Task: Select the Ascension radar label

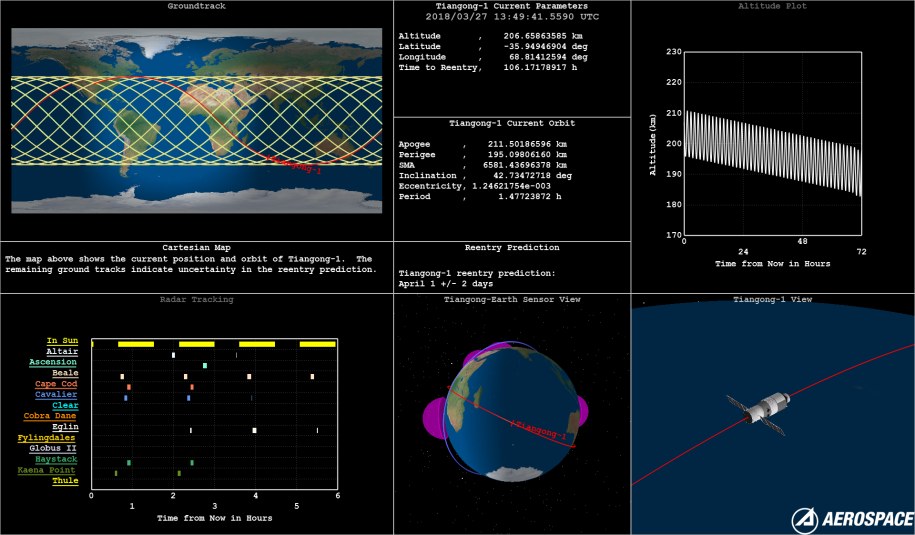Action: pyautogui.click(x=53, y=362)
